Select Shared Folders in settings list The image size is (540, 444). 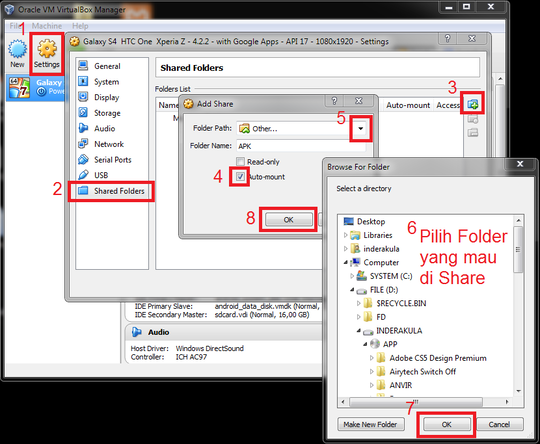pyautogui.click(x=112, y=191)
